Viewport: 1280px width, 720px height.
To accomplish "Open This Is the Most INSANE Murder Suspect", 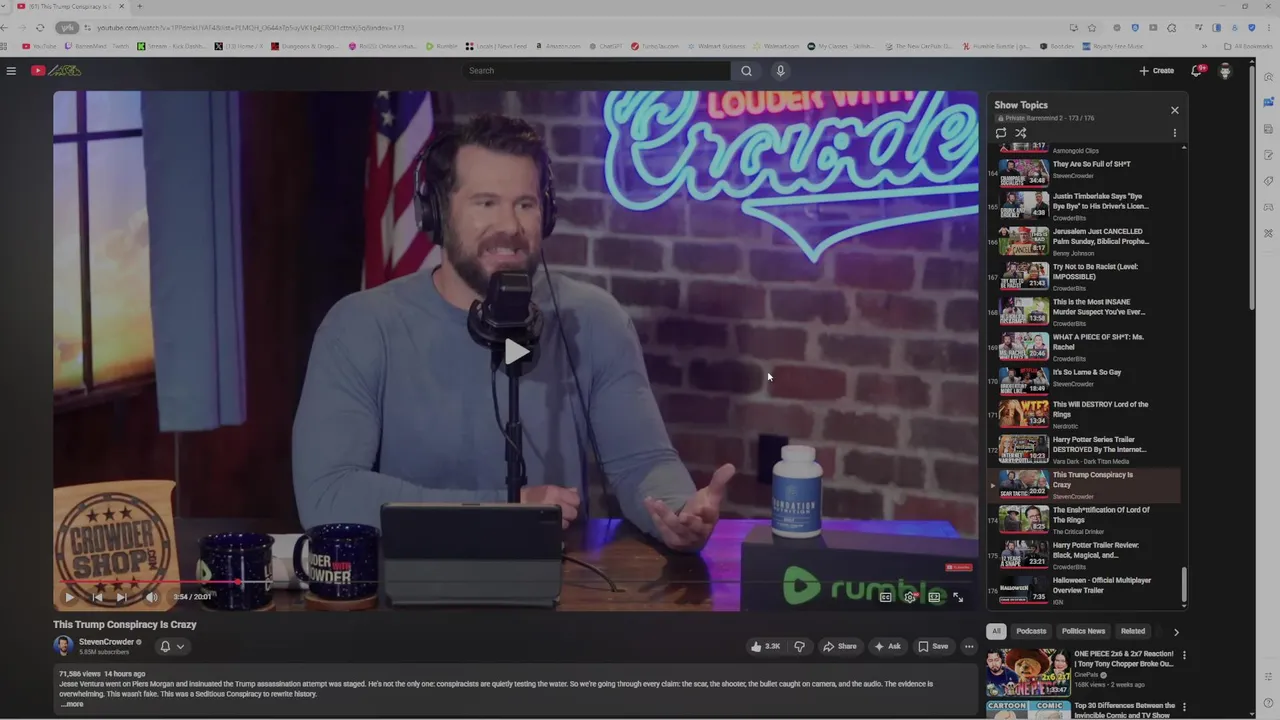I will click(x=1085, y=311).
